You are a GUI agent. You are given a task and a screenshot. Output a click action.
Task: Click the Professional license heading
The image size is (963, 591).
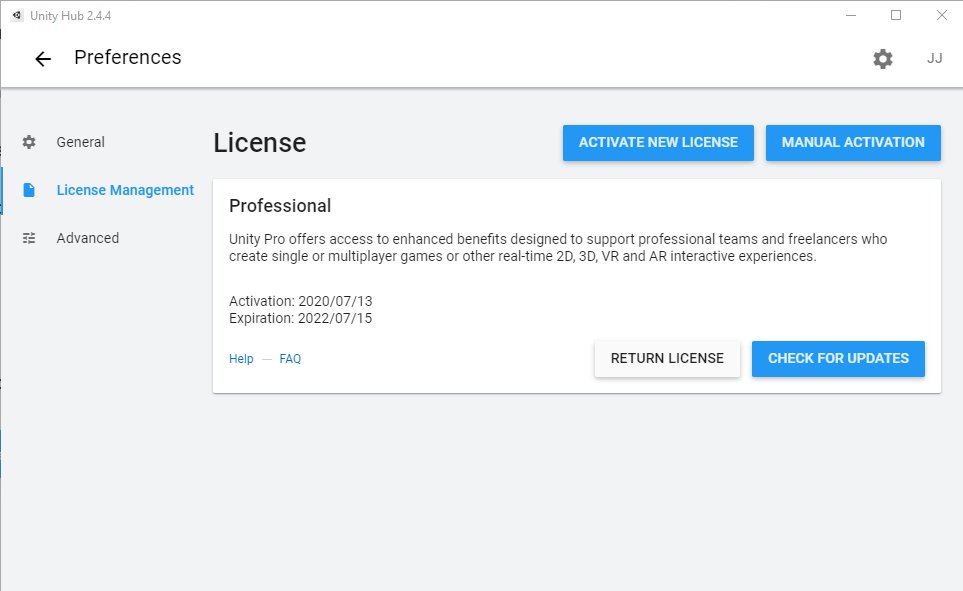click(280, 206)
